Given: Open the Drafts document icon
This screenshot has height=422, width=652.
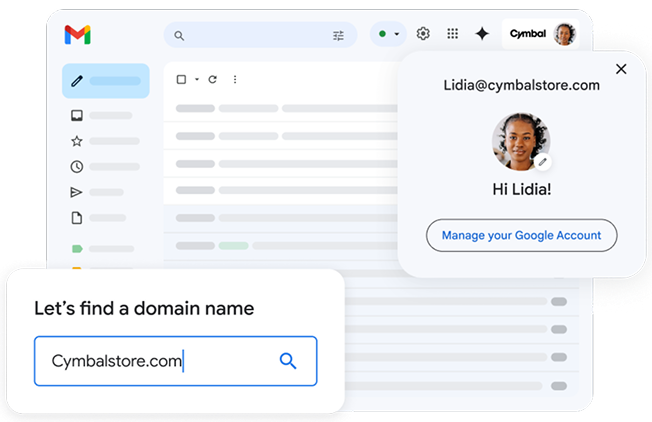Looking at the screenshot, I should coord(77,218).
